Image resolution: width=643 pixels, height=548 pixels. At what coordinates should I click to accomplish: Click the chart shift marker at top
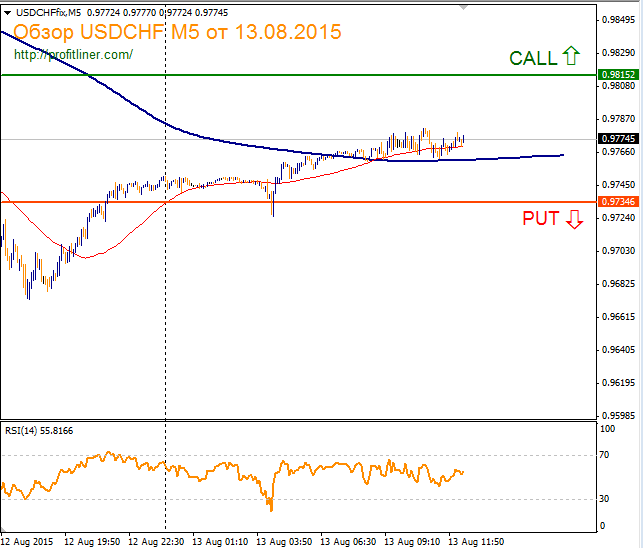click(464, 7)
